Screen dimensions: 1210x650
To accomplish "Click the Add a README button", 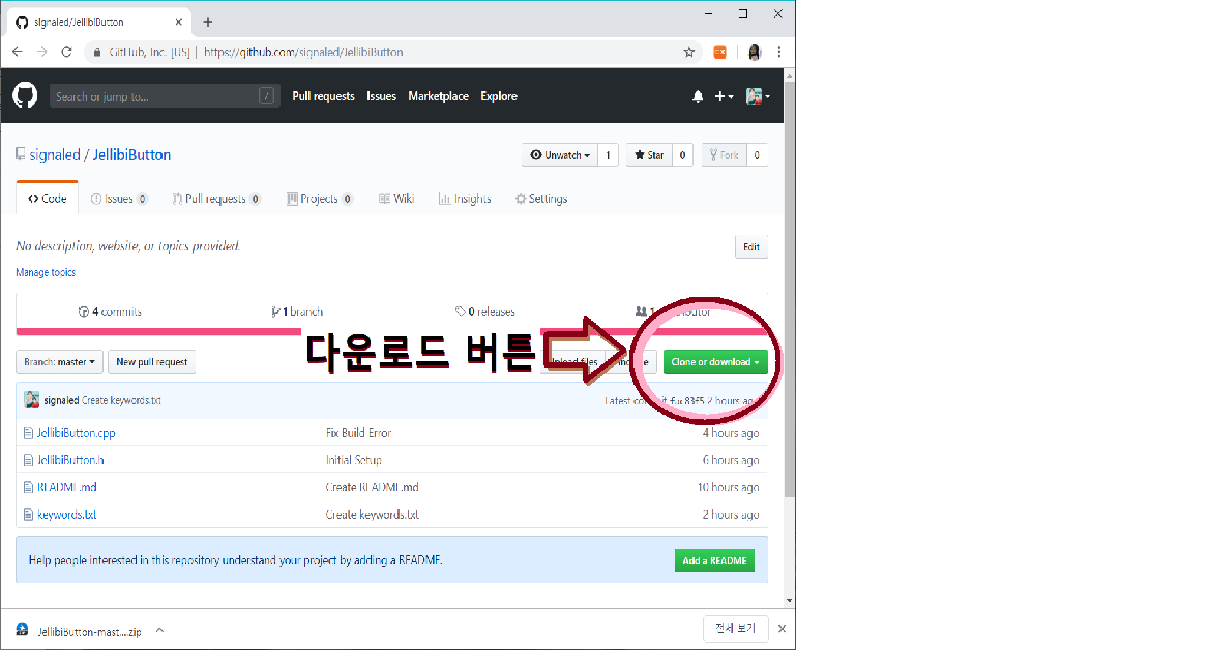I will pos(714,561).
